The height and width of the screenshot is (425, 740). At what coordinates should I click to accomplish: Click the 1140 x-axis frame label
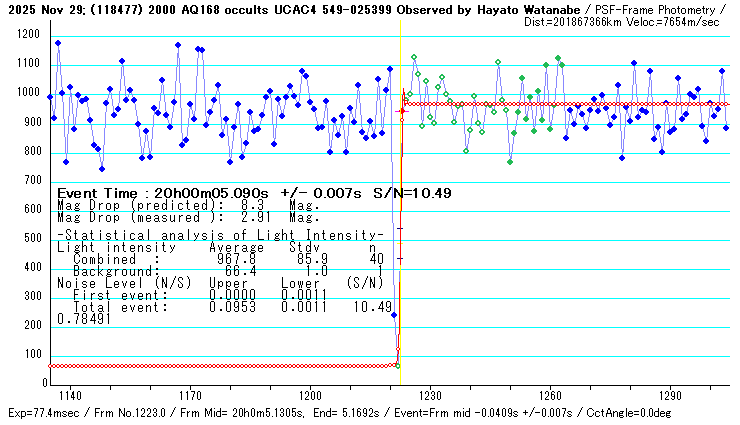pyautogui.click(x=68, y=397)
